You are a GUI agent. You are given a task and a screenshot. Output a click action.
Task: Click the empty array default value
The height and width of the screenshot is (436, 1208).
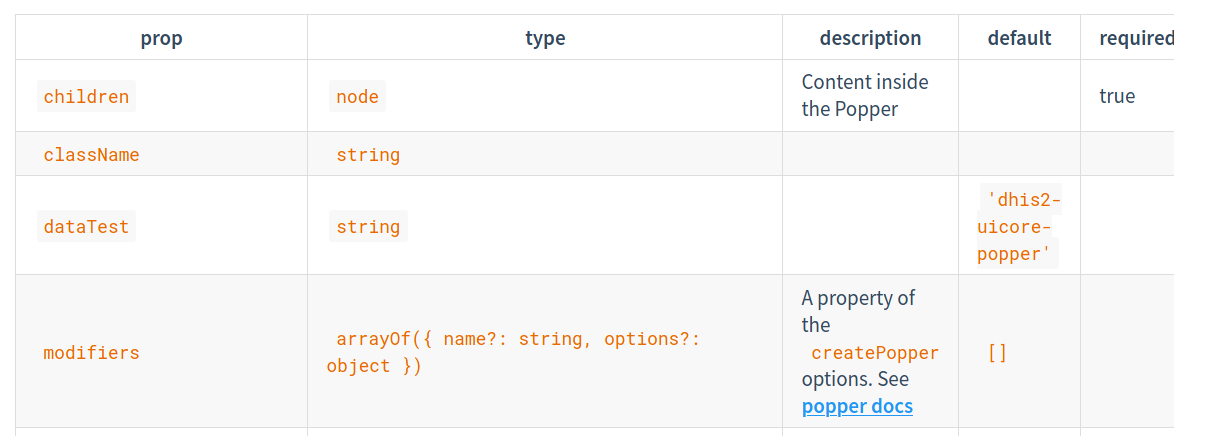pos(997,353)
